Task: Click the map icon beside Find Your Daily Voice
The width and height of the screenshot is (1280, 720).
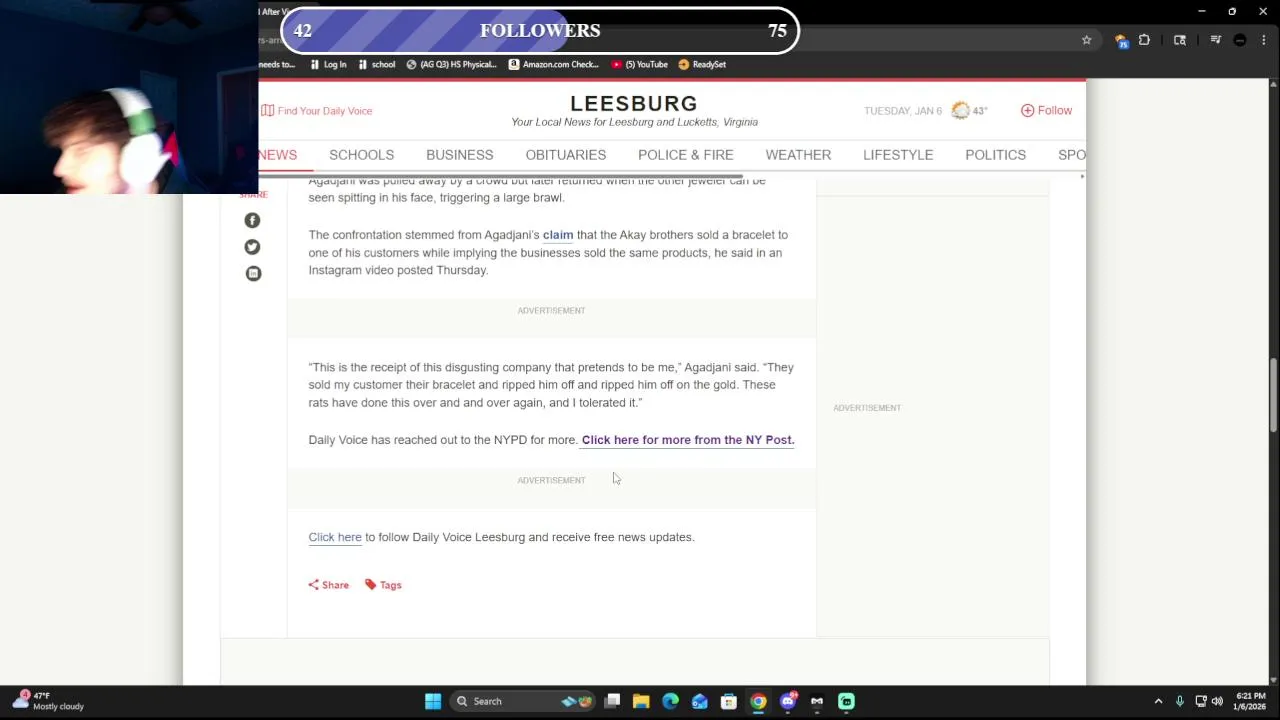Action: tap(267, 111)
